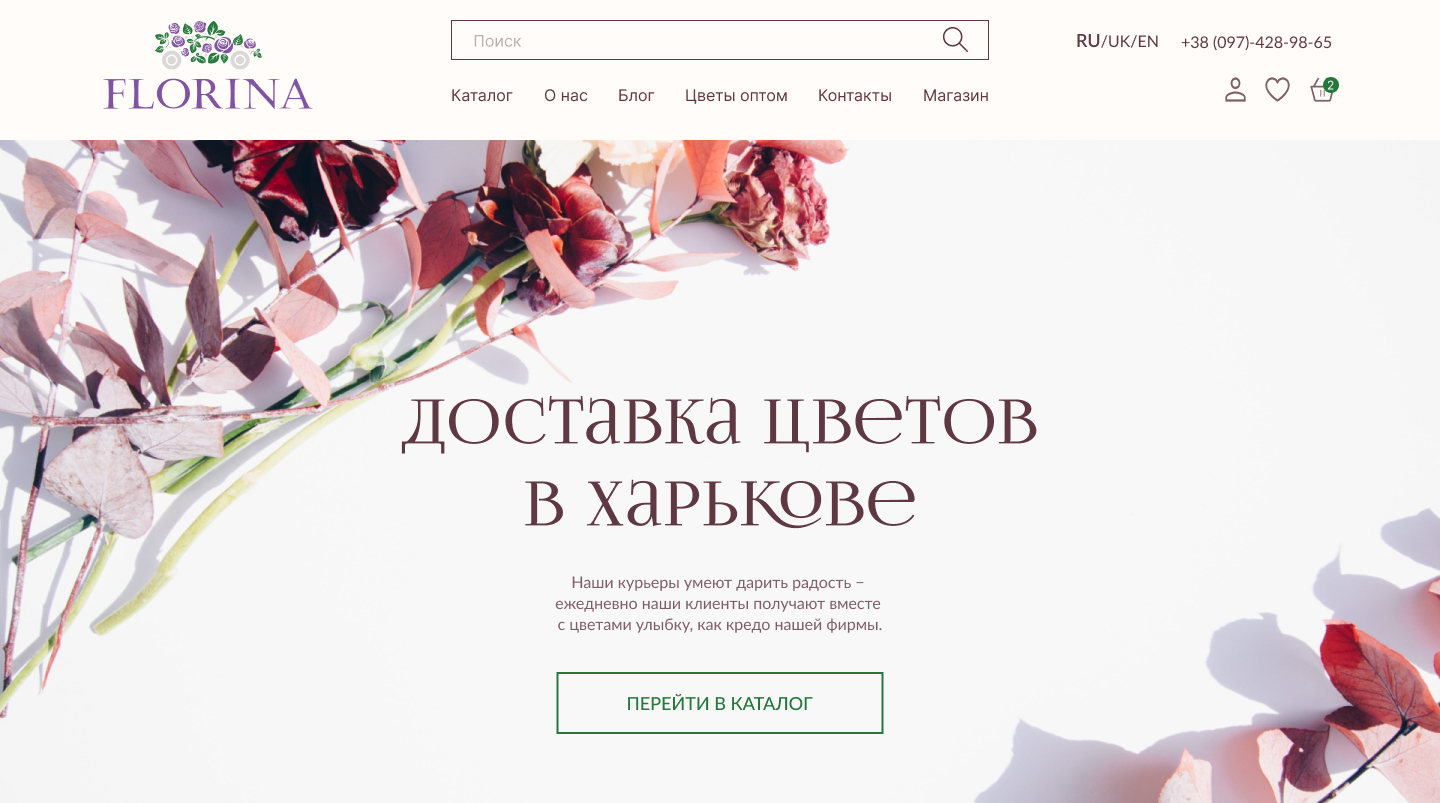1440x803 pixels.
Task: Click the FLORINA wordmark text
Action: pyautogui.click(x=208, y=93)
